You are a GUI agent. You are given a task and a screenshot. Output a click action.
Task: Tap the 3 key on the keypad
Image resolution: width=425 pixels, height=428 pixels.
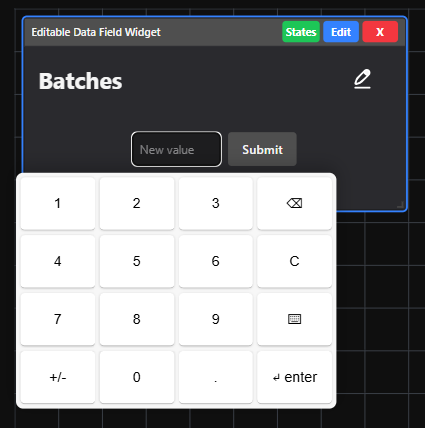point(216,203)
